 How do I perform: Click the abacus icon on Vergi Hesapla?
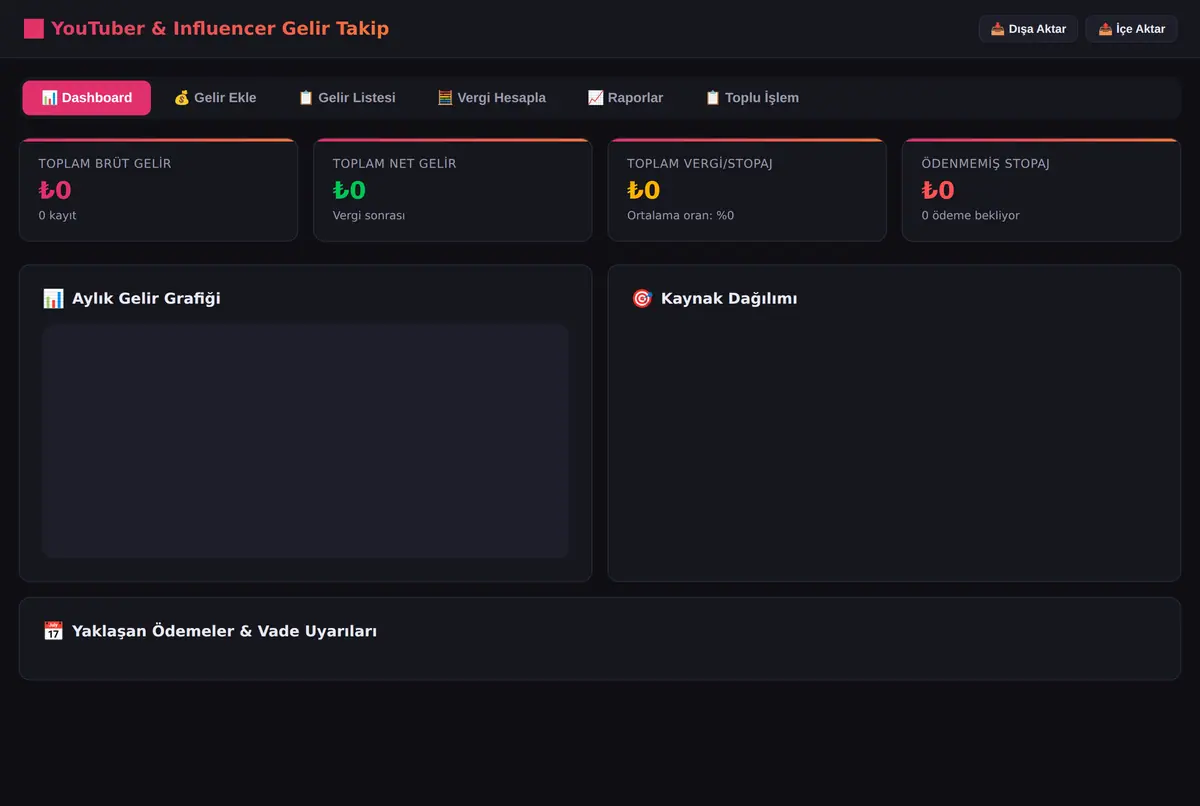[445, 98]
